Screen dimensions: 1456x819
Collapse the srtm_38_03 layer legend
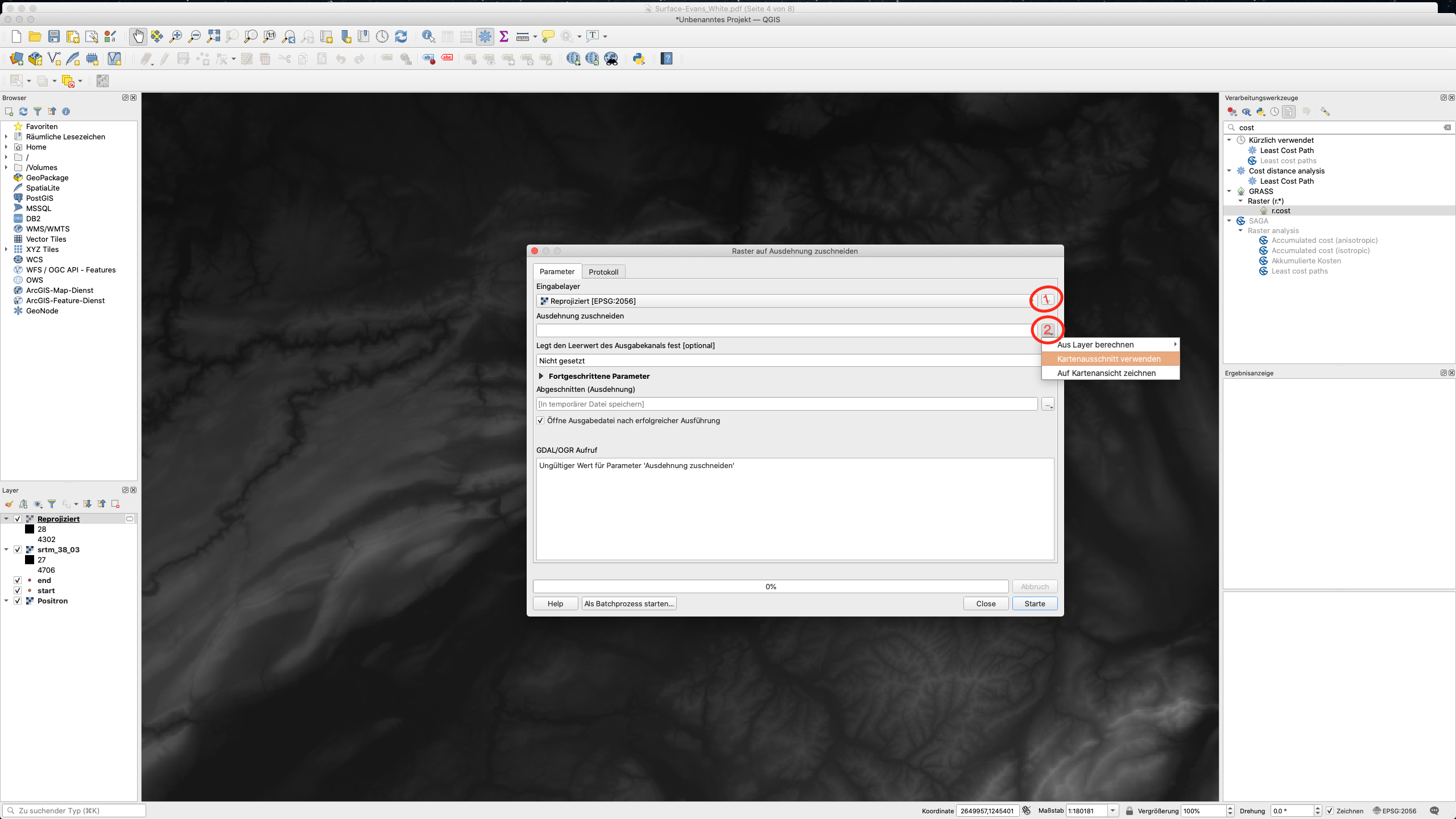[x=6, y=549]
